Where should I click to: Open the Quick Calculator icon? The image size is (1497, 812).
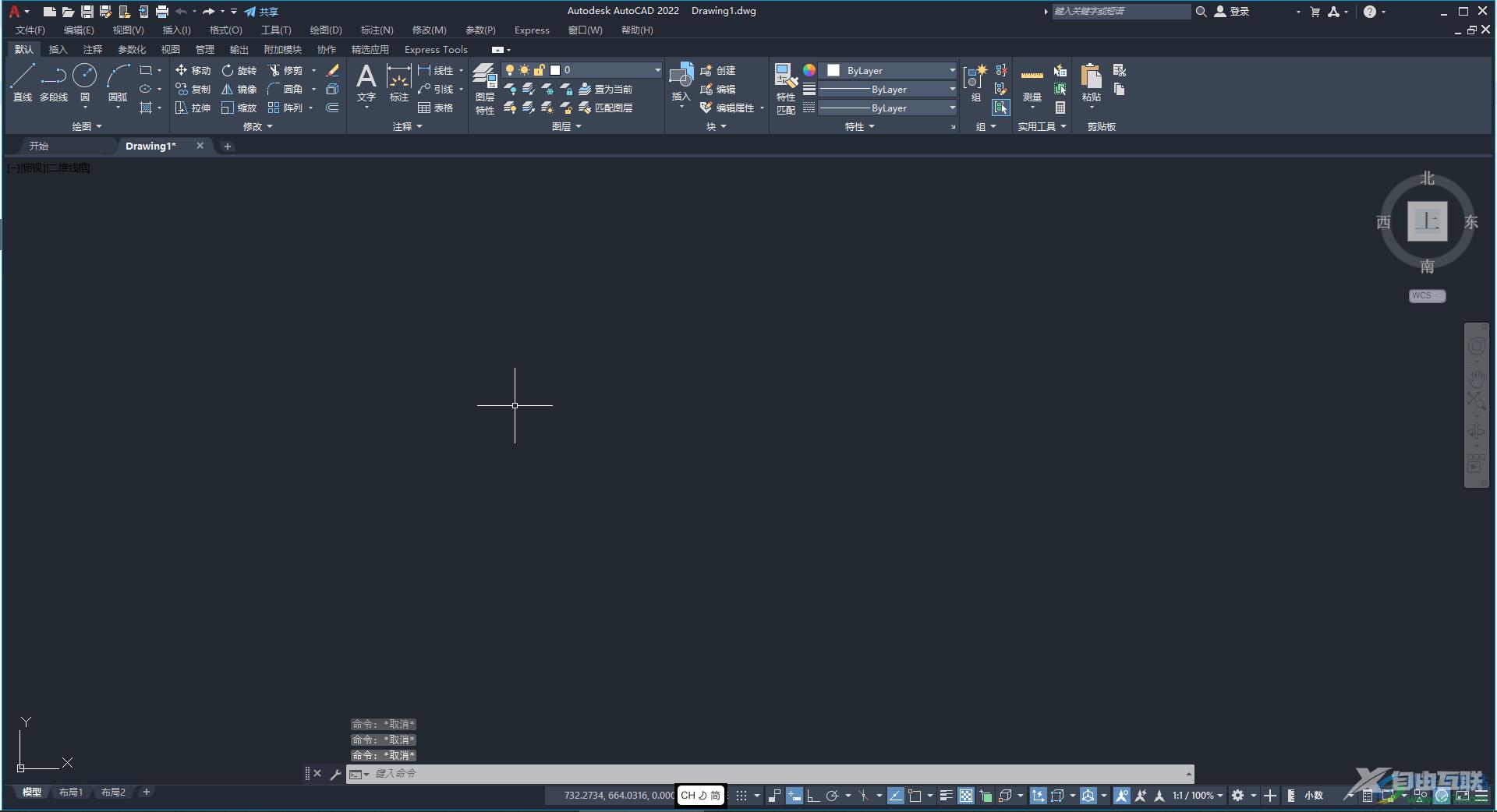pos(1060,108)
